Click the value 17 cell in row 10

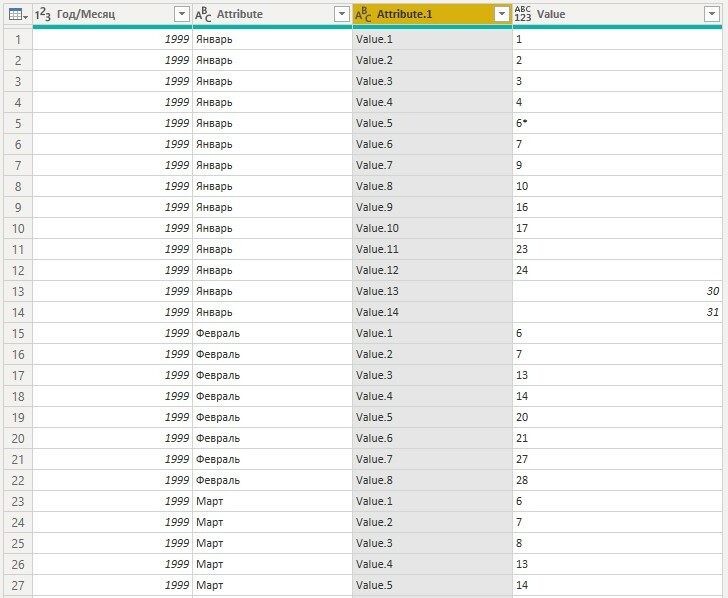(x=618, y=228)
